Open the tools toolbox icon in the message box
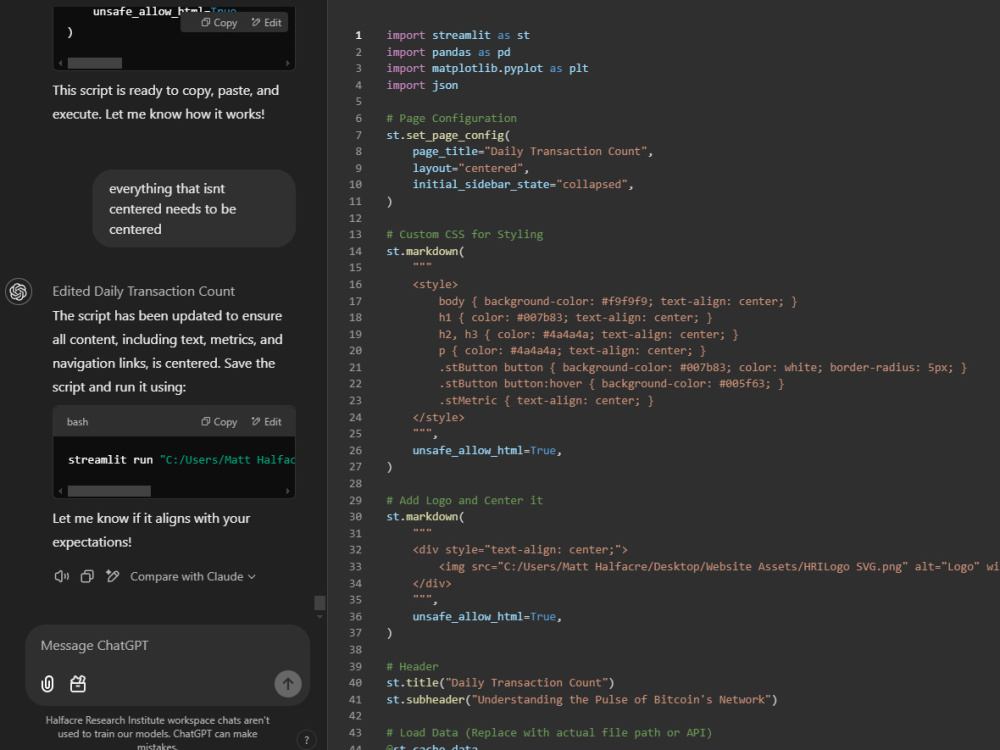Image resolution: width=1000 pixels, height=750 pixels. point(78,684)
